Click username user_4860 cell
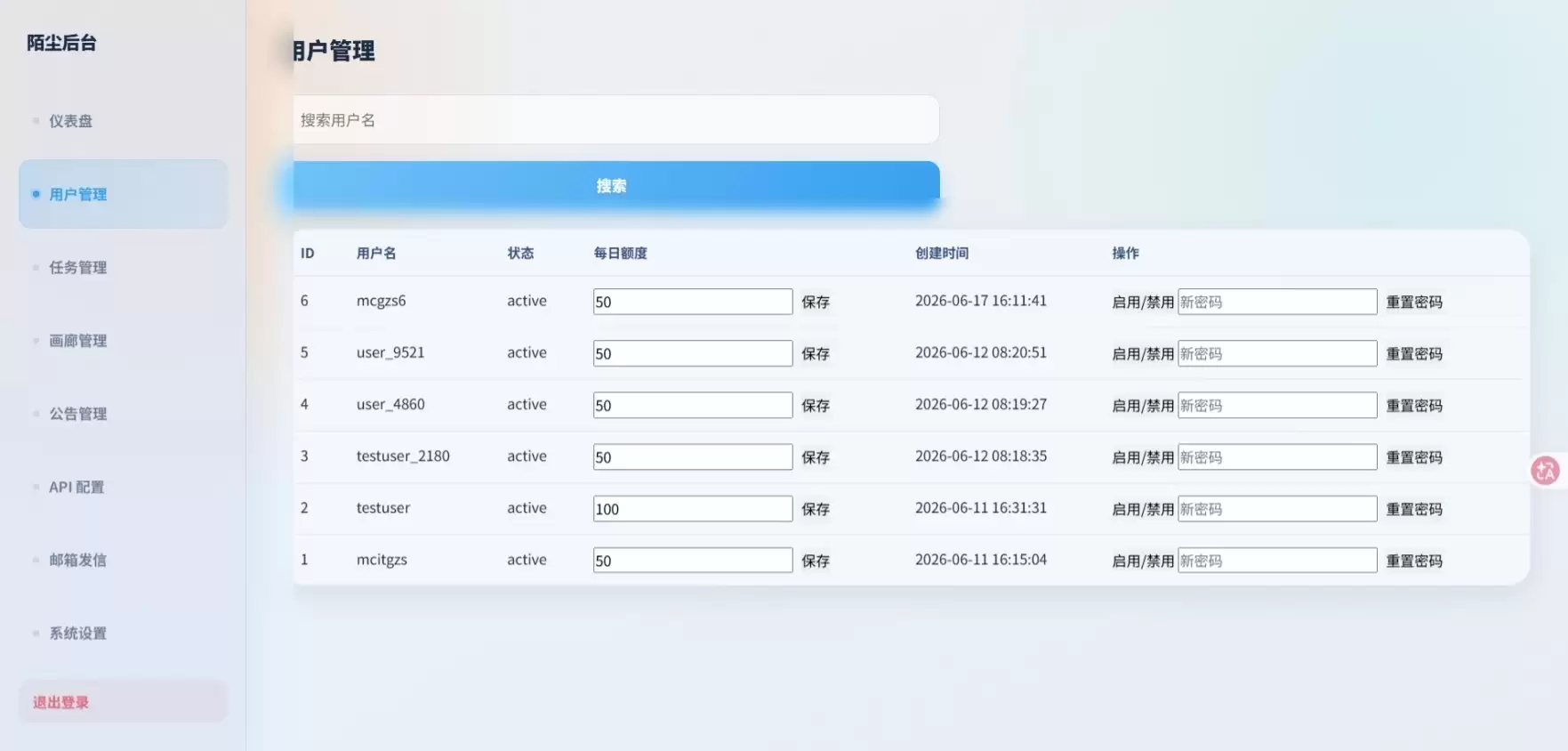 (x=390, y=404)
